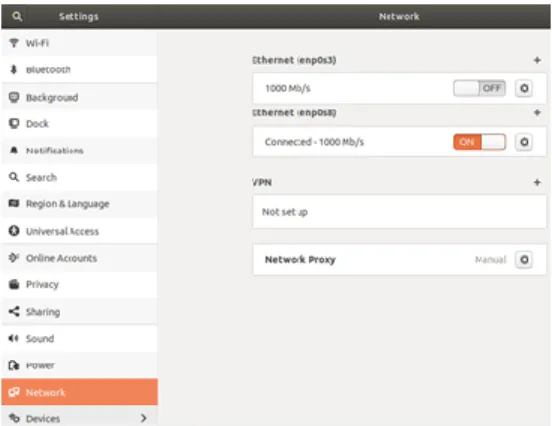Image resolution: width=552 pixels, height=426 pixels.
Task: Open Universal Access panel
Action: (80, 231)
